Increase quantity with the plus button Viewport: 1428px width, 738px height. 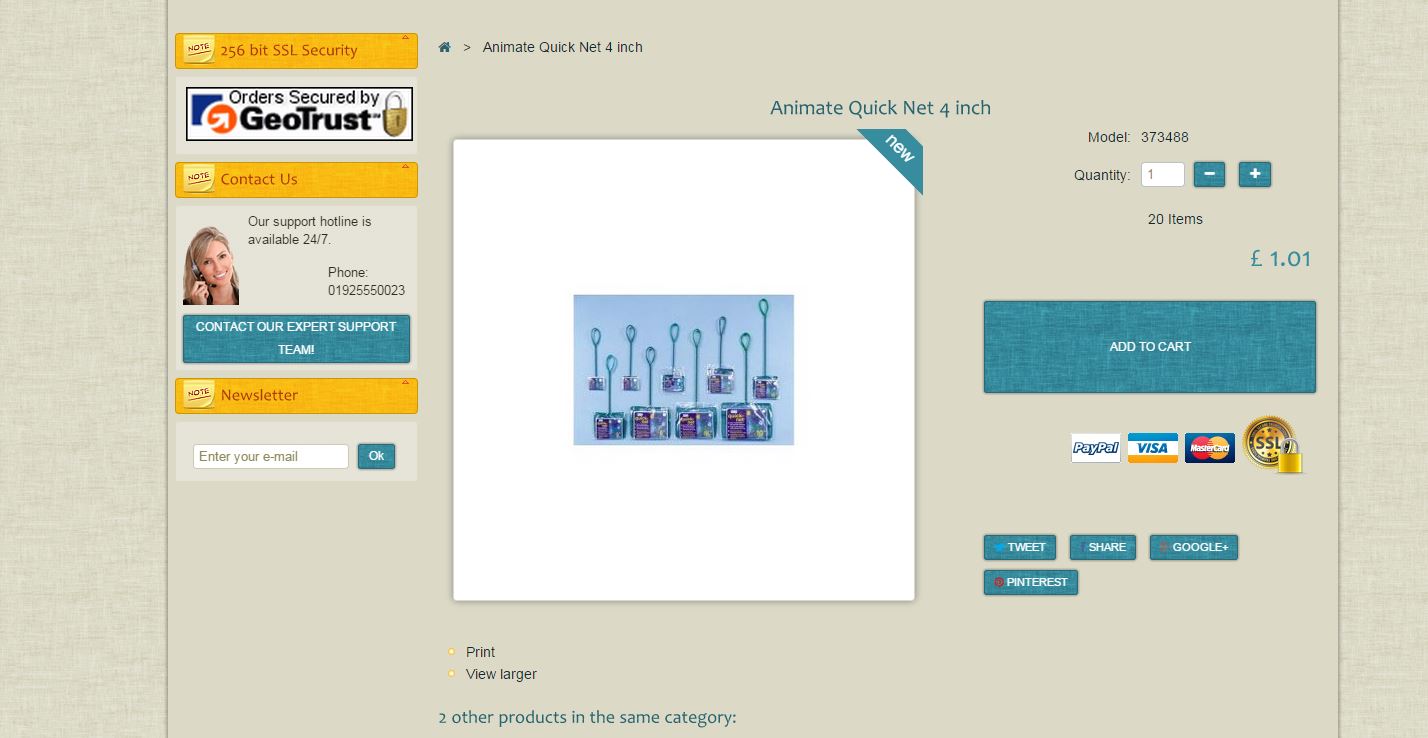[1255, 174]
